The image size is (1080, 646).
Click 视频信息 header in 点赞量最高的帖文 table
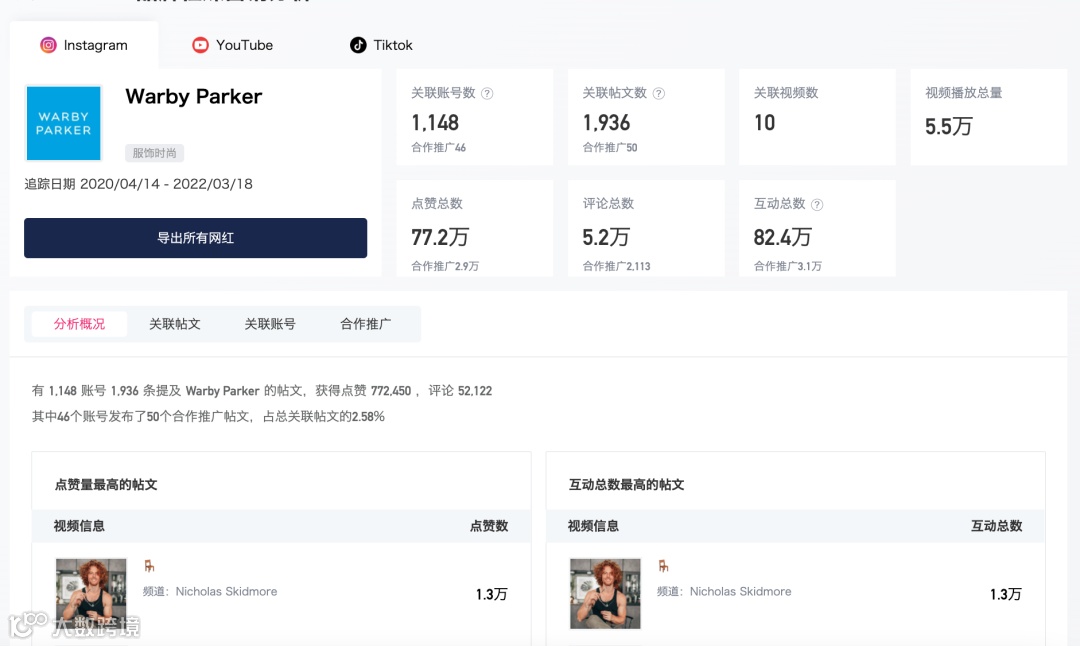pyautogui.click(x=79, y=526)
